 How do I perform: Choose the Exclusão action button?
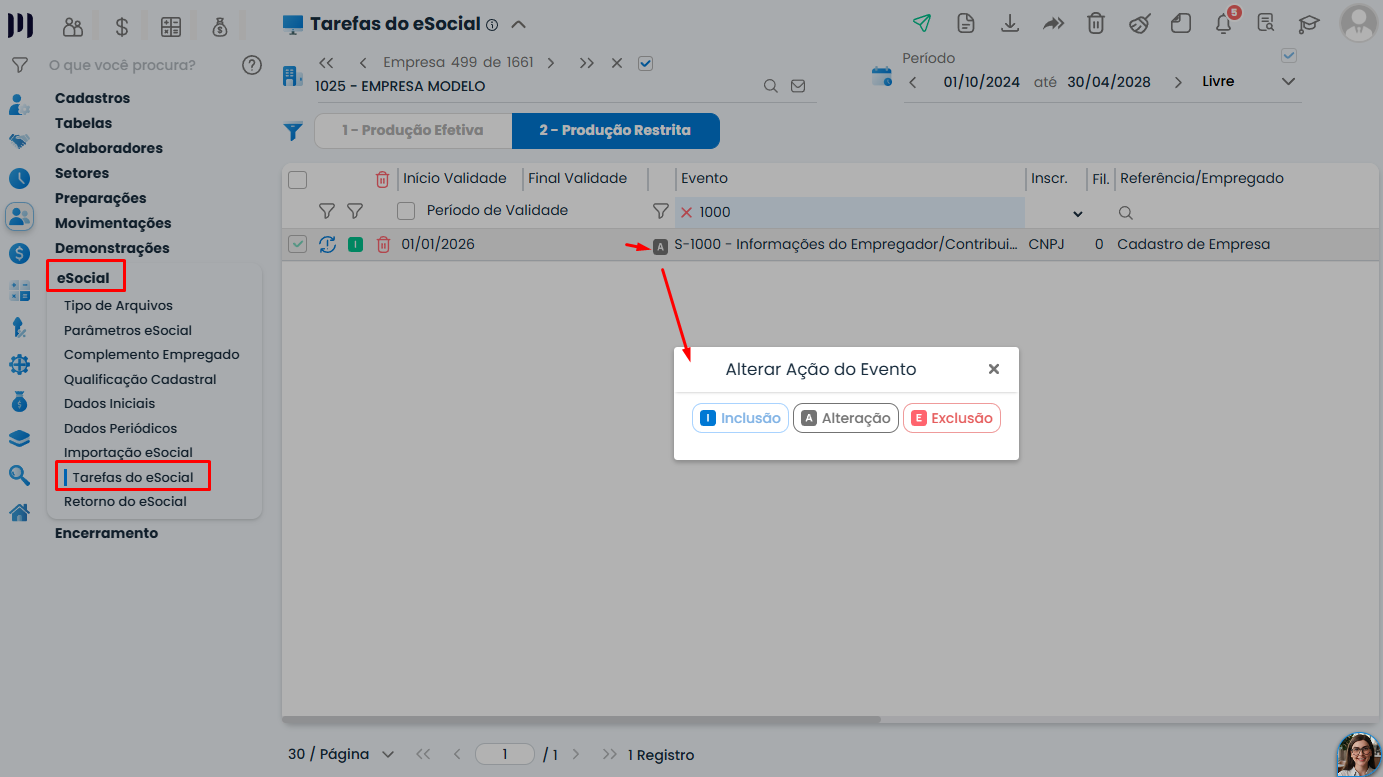[952, 418]
